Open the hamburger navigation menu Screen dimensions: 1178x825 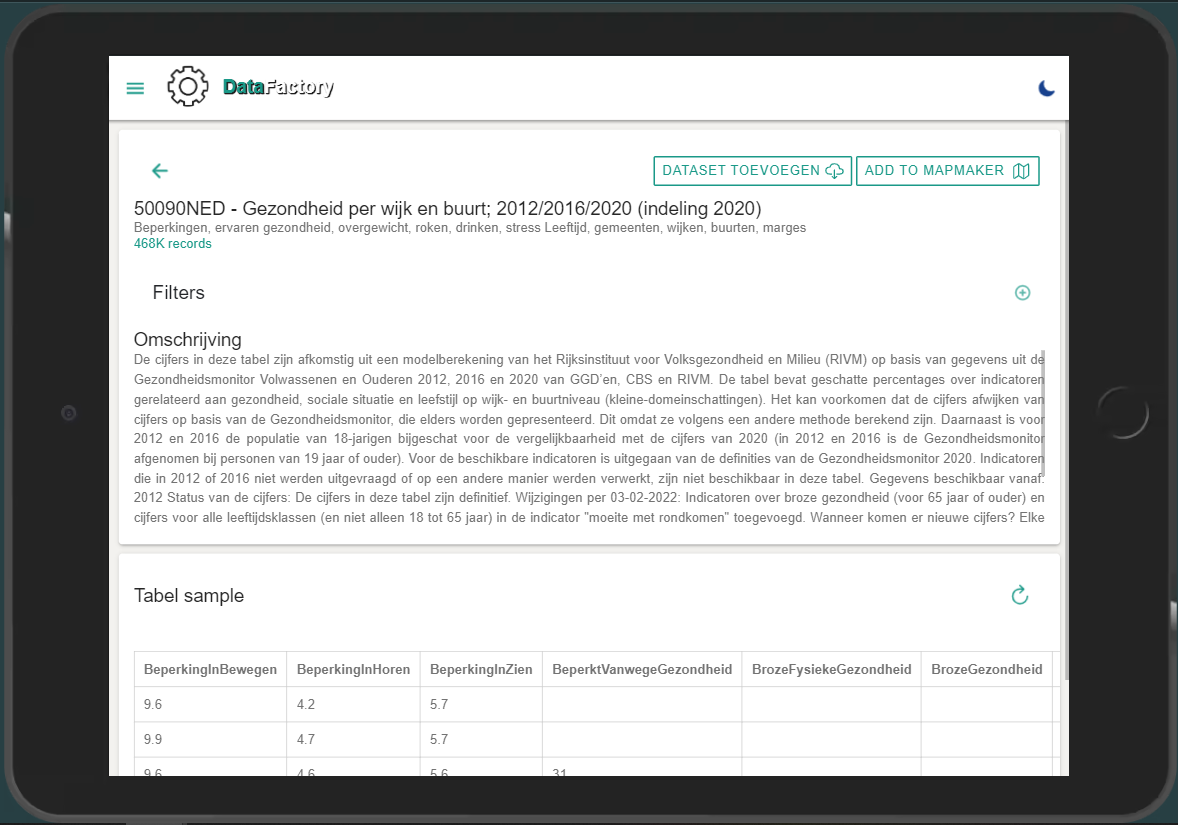[x=135, y=88]
